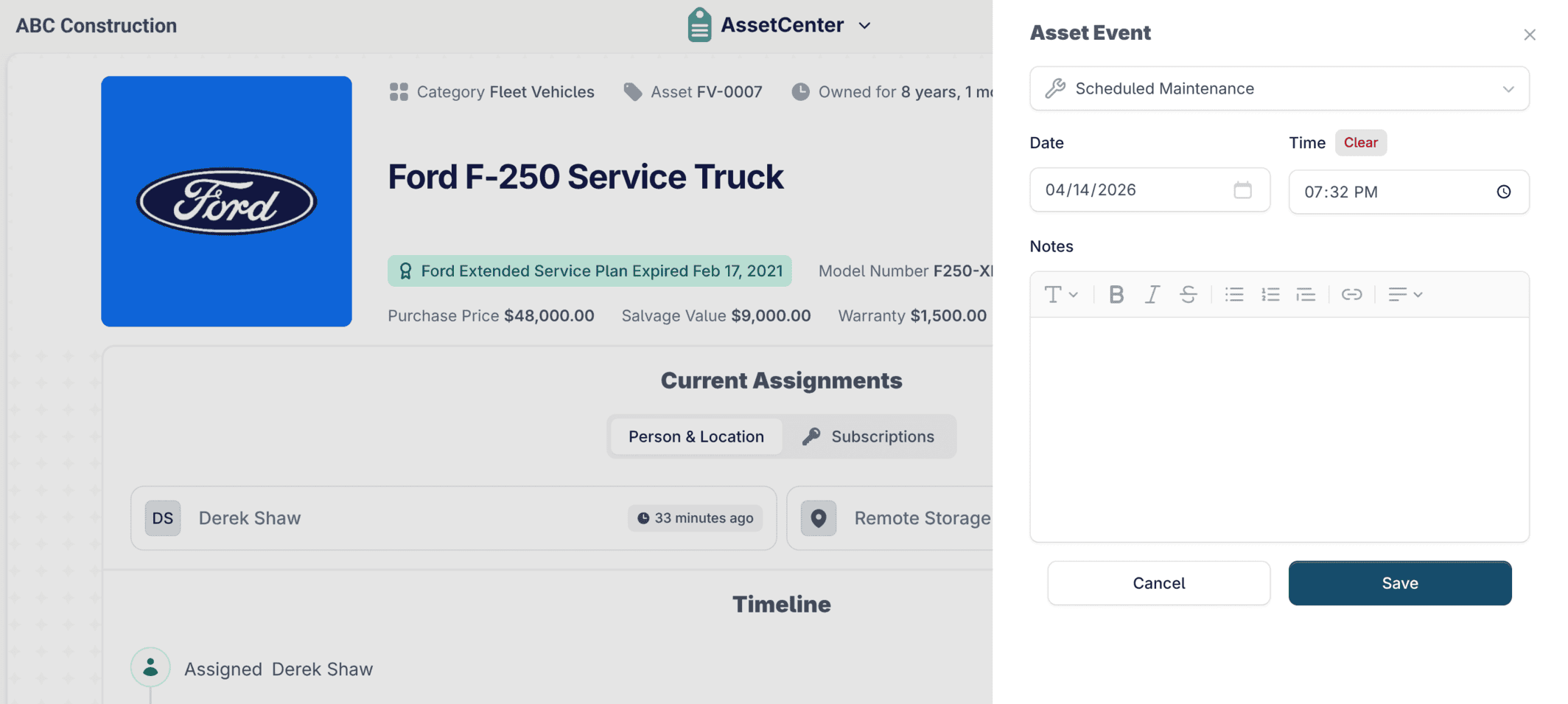Click the Owned for clock icon

(x=800, y=92)
